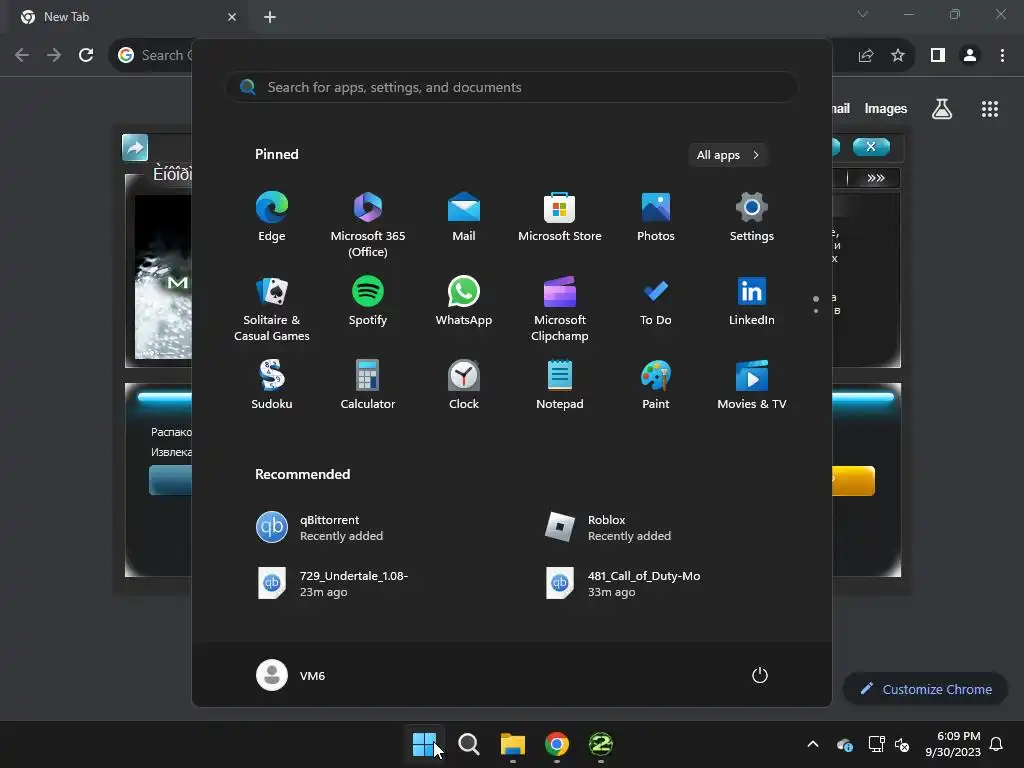
Task: Select the New Tab tab in Chrome
Action: [x=129, y=17]
